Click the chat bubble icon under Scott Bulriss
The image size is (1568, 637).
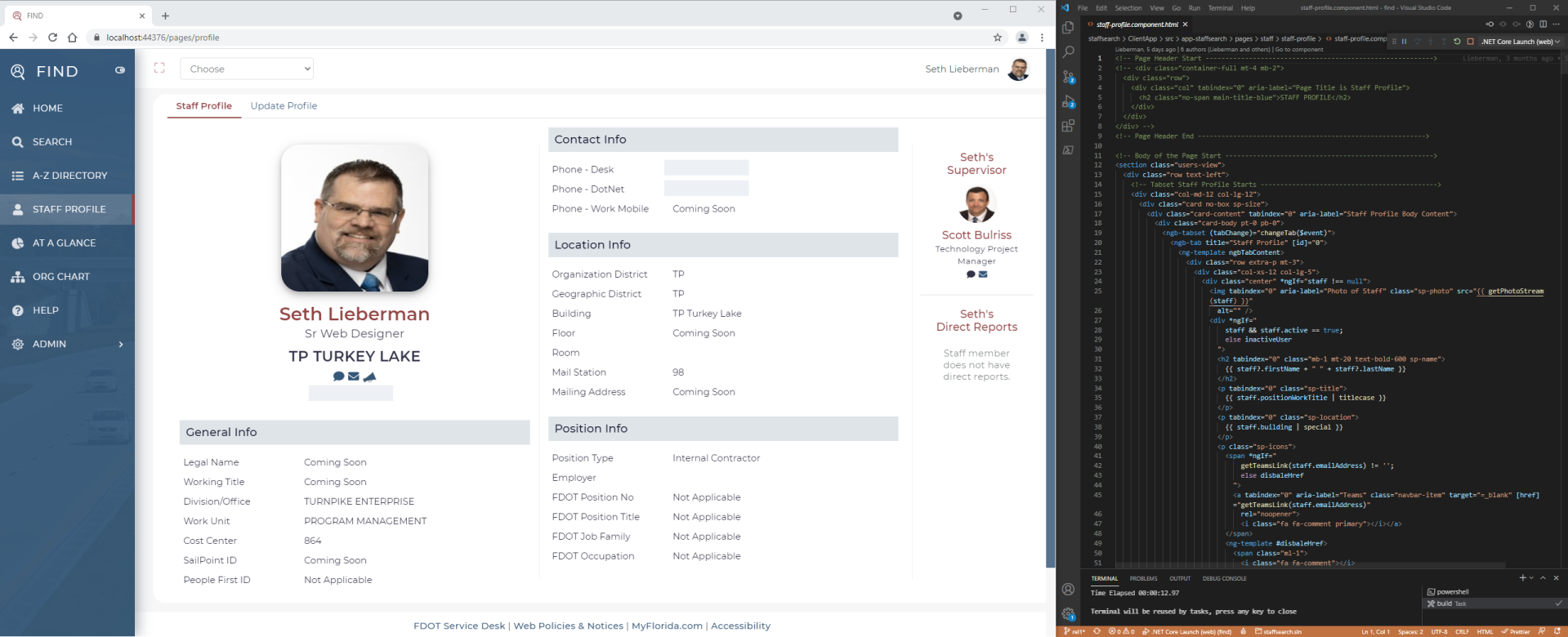[x=971, y=274]
